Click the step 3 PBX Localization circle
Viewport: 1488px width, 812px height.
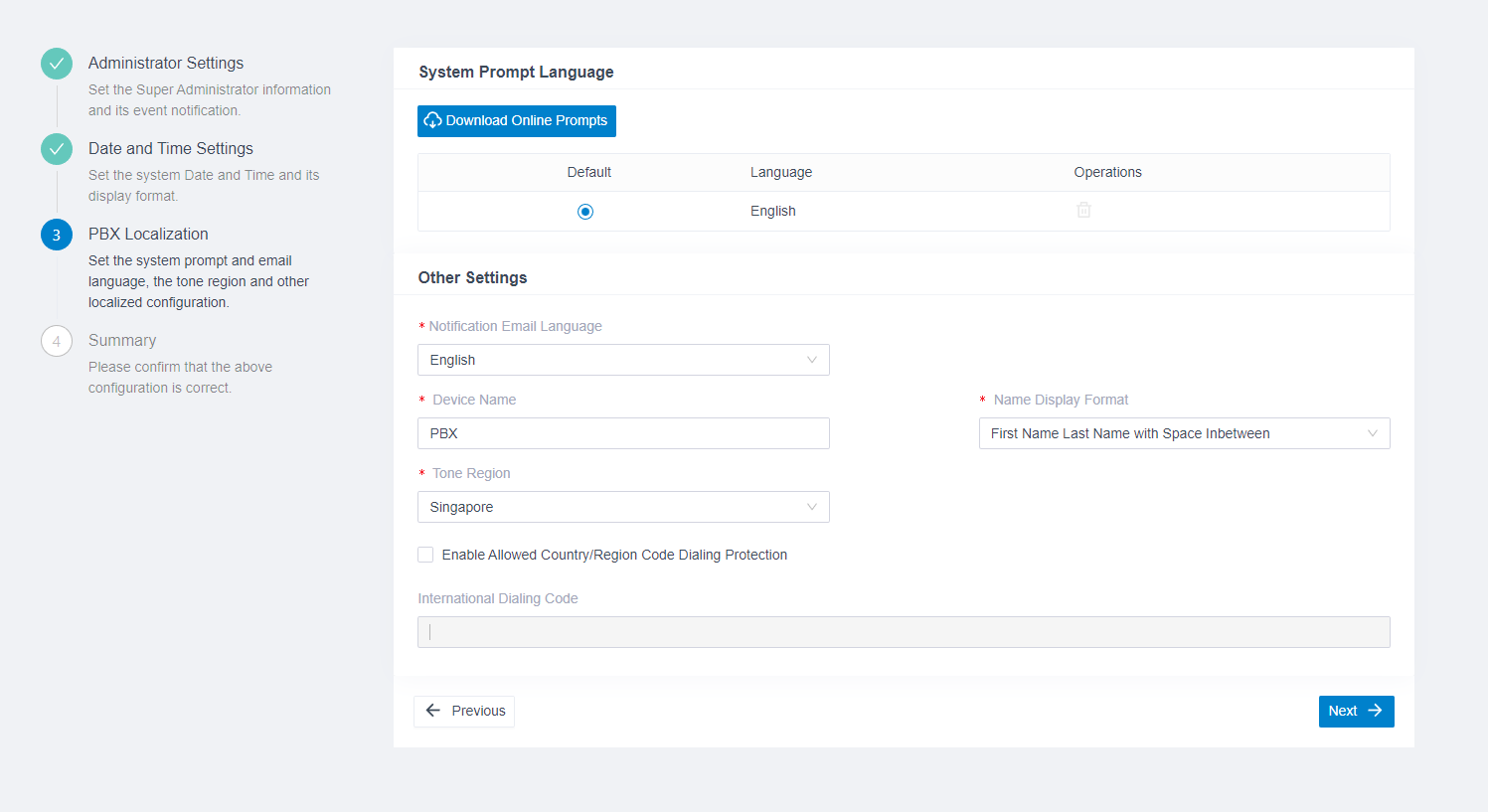[x=57, y=235]
